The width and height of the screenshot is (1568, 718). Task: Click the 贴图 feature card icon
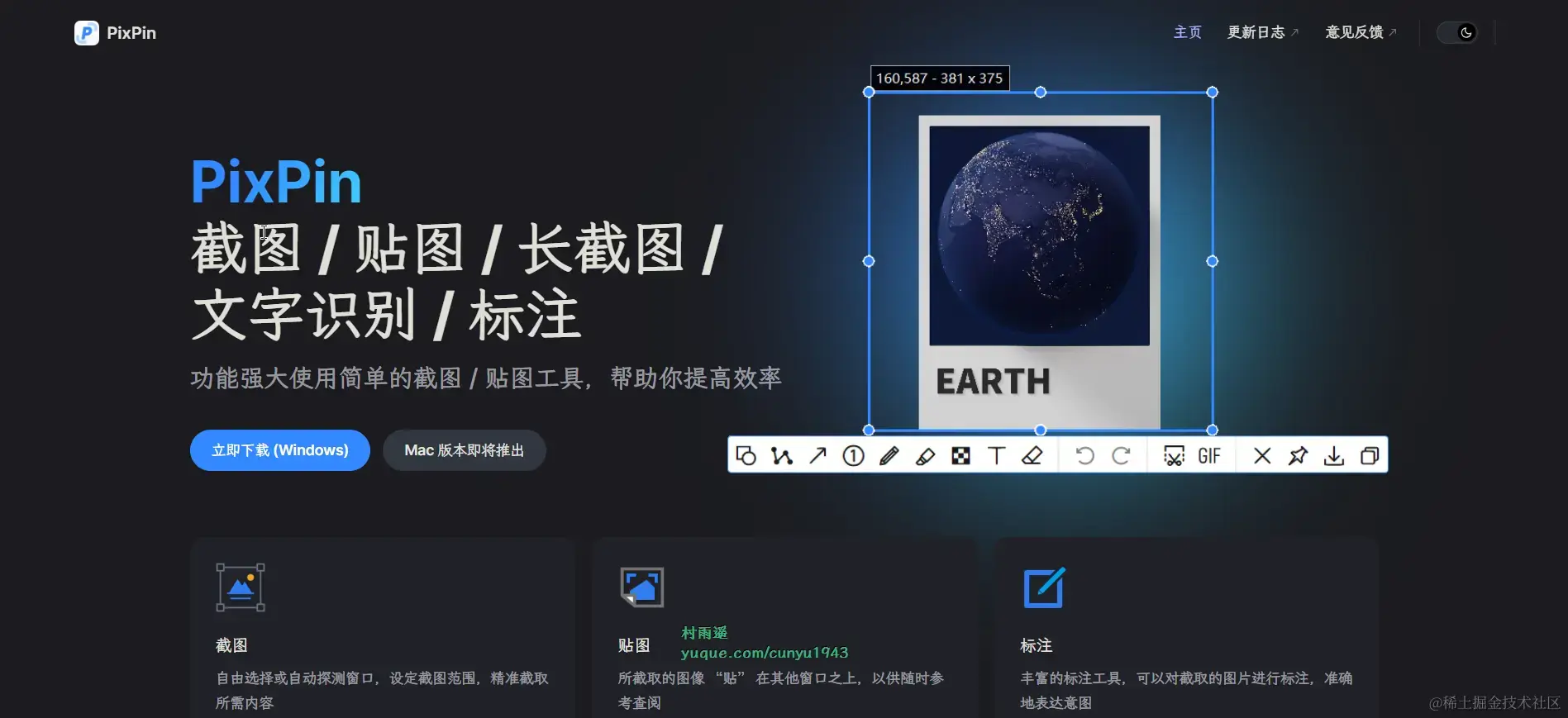pos(642,587)
